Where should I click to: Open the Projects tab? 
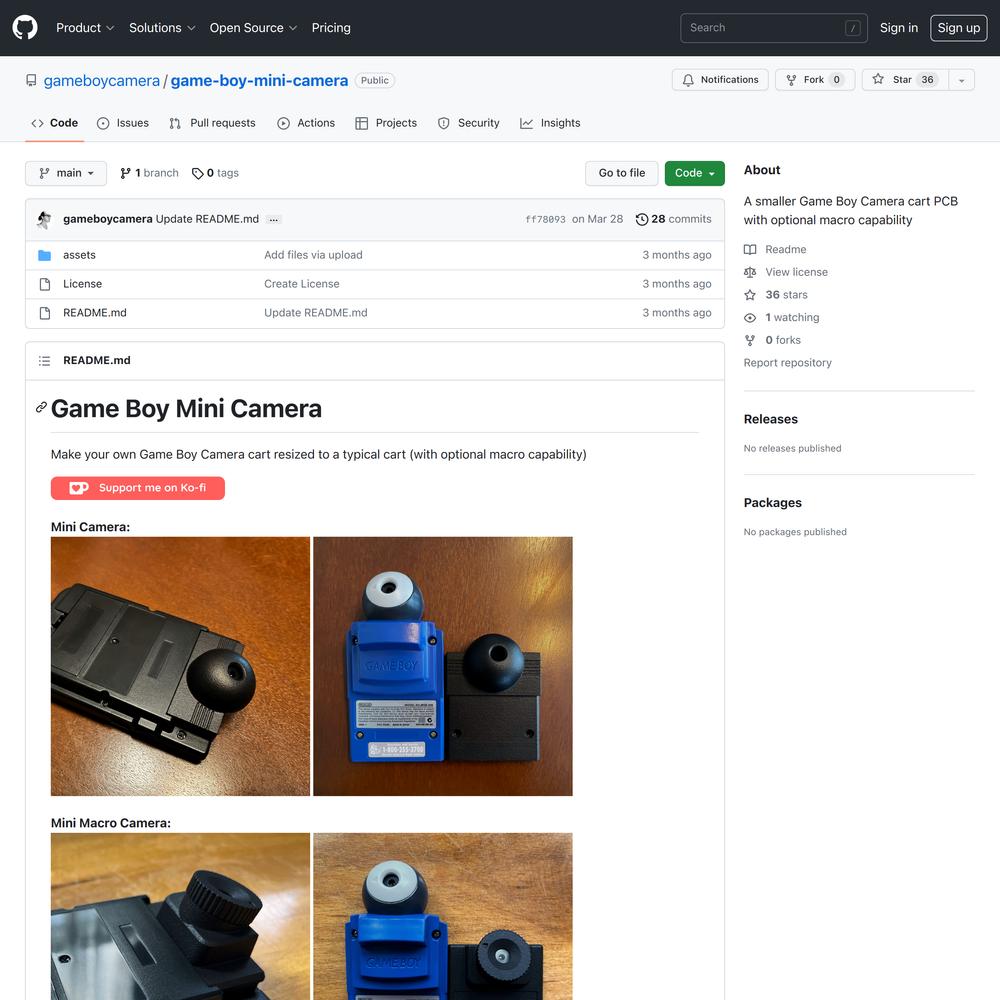(x=386, y=123)
